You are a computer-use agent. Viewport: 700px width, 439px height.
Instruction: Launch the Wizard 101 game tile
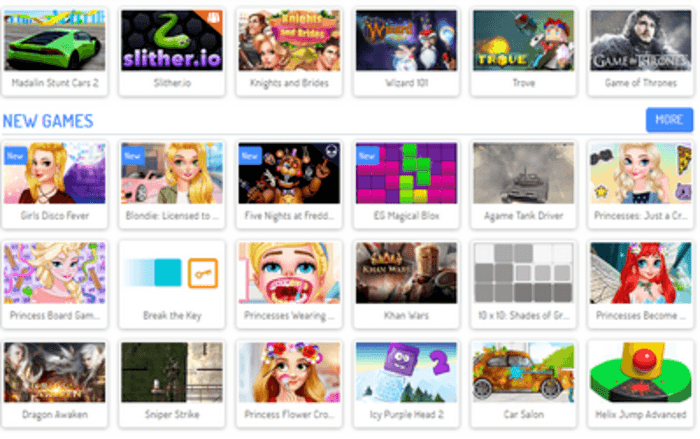[x=406, y=41]
